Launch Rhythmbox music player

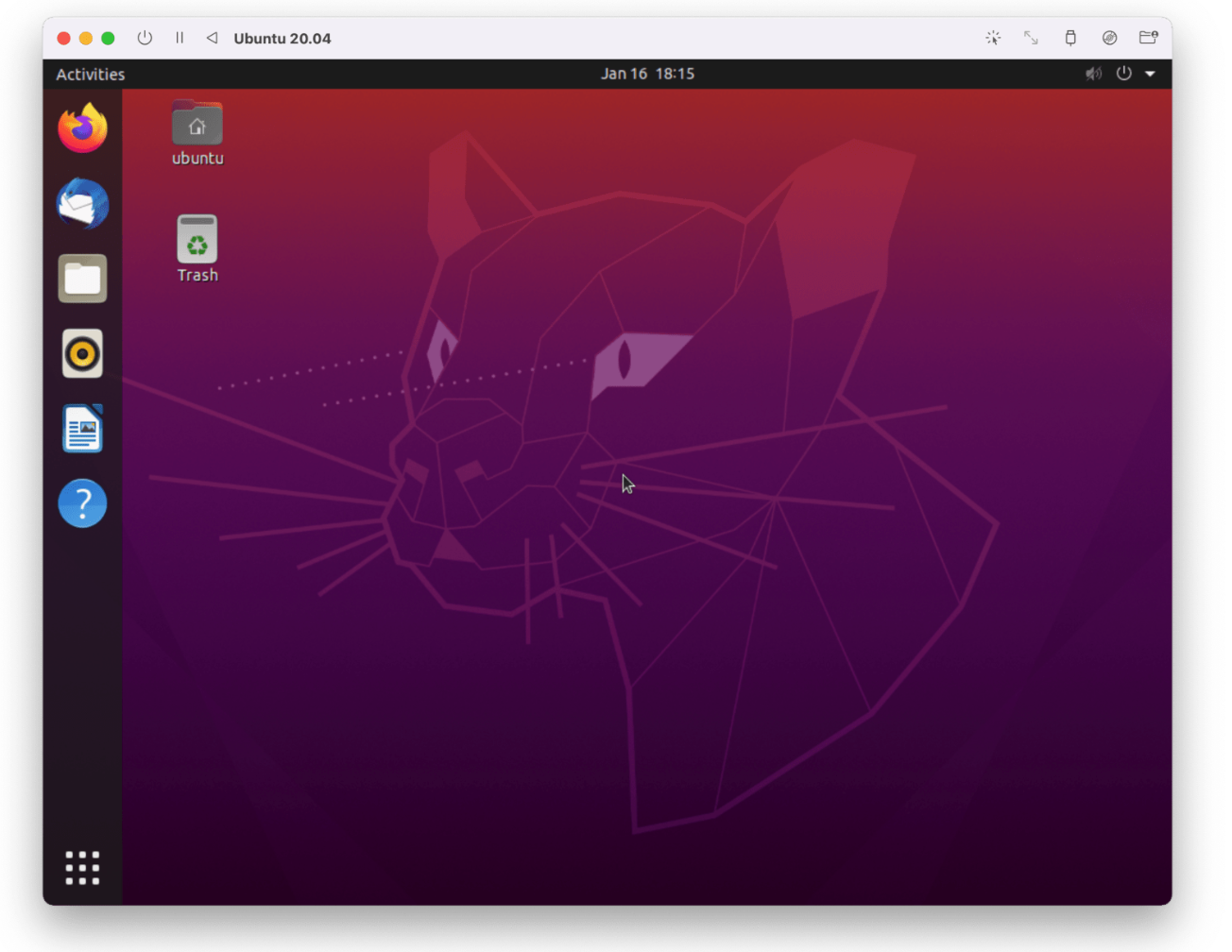tap(82, 354)
